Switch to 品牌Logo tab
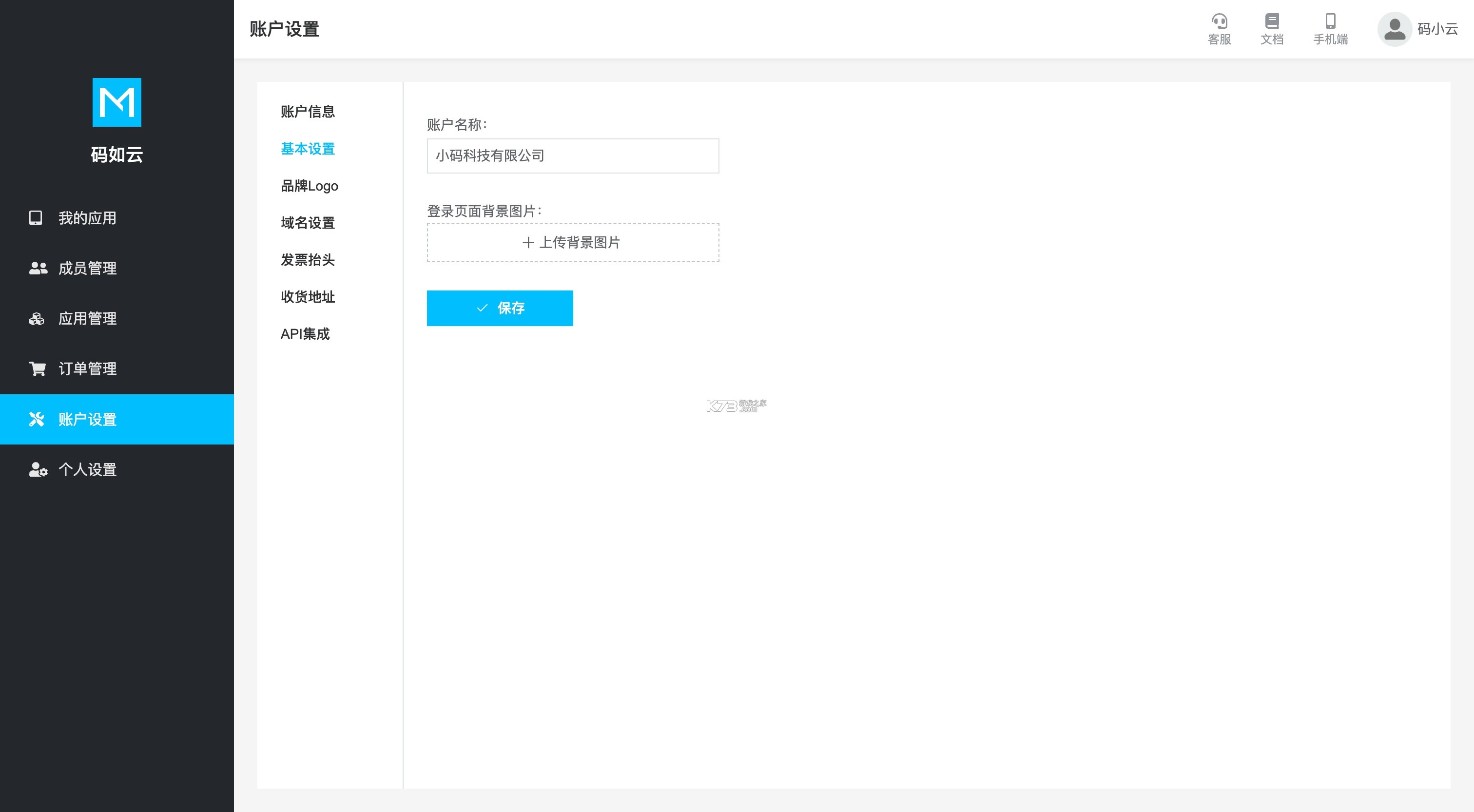This screenshot has width=1474, height=812. (310, 186)
